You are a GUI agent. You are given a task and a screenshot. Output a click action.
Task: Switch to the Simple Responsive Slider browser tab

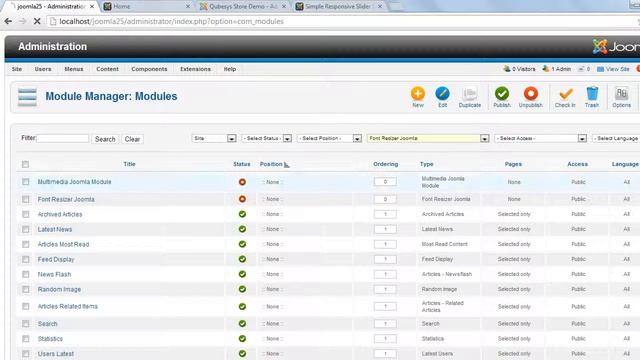pyautogui.click(x=339, y=7)
